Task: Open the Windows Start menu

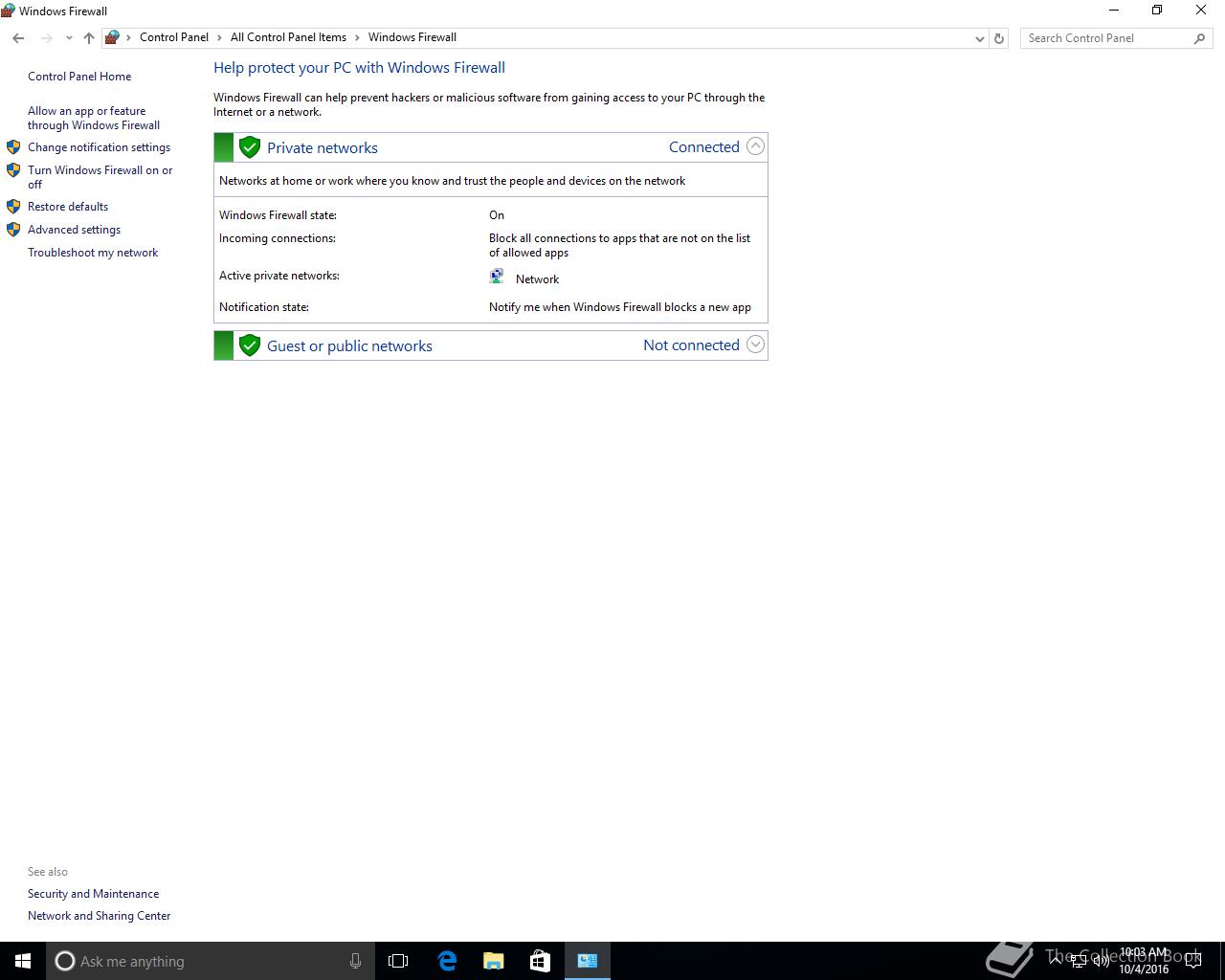Action: tap(23, 961)
